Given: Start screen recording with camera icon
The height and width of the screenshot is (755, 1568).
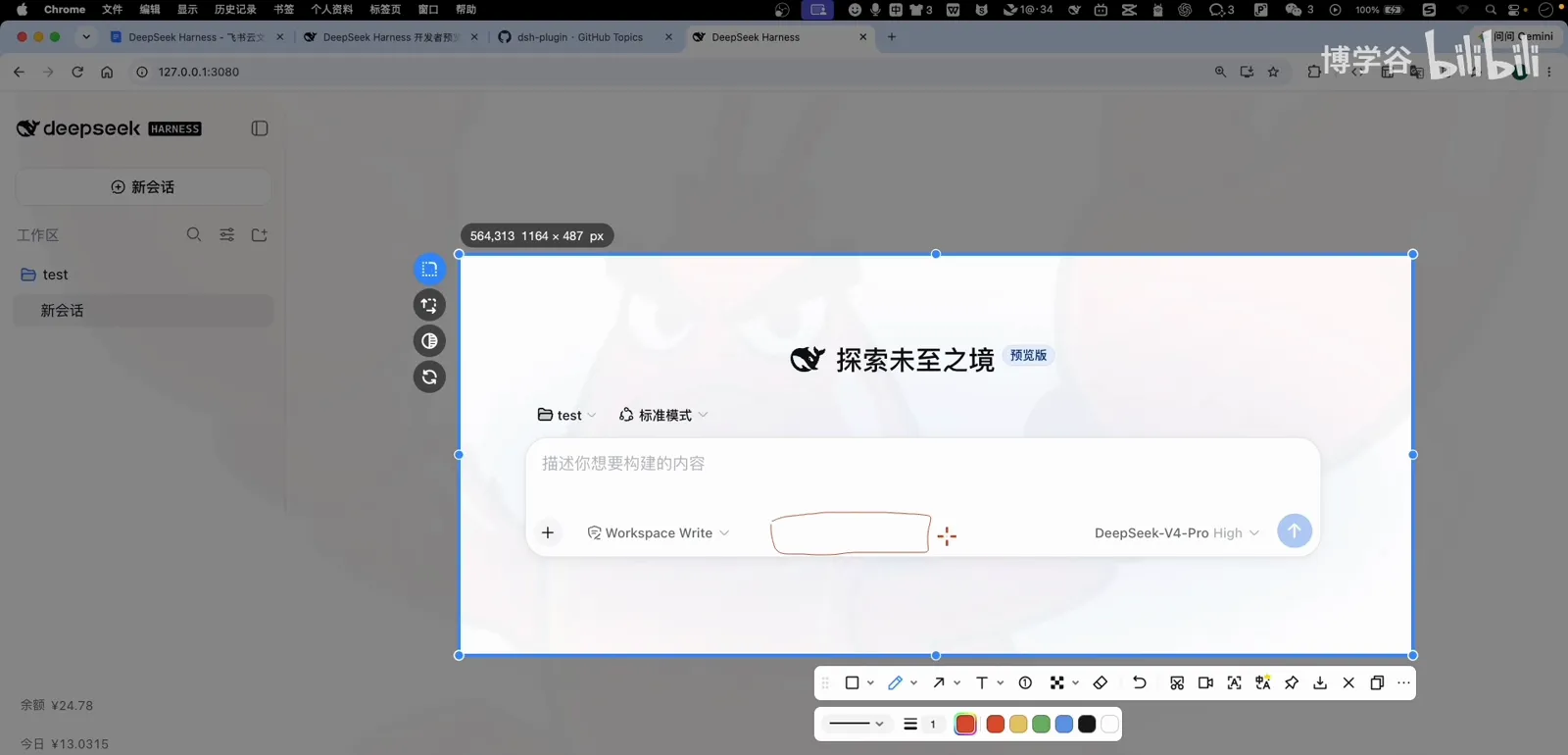Looking at the screenshot, I should point(1205,682).
